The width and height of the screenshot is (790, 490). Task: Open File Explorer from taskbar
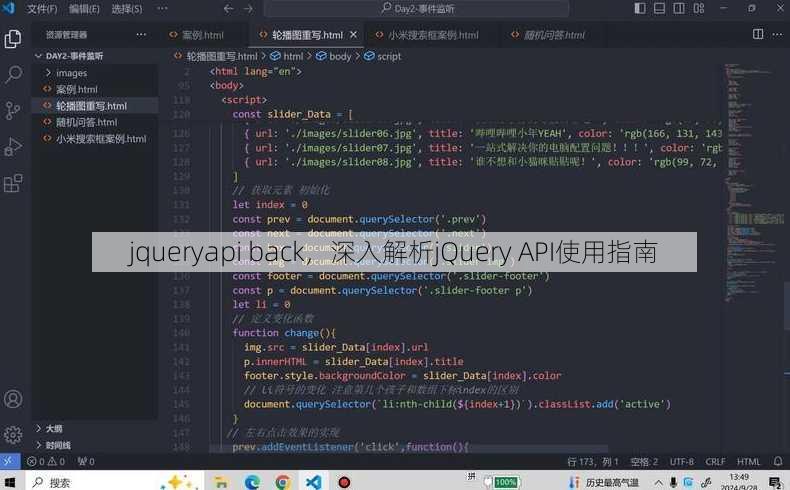221,482
